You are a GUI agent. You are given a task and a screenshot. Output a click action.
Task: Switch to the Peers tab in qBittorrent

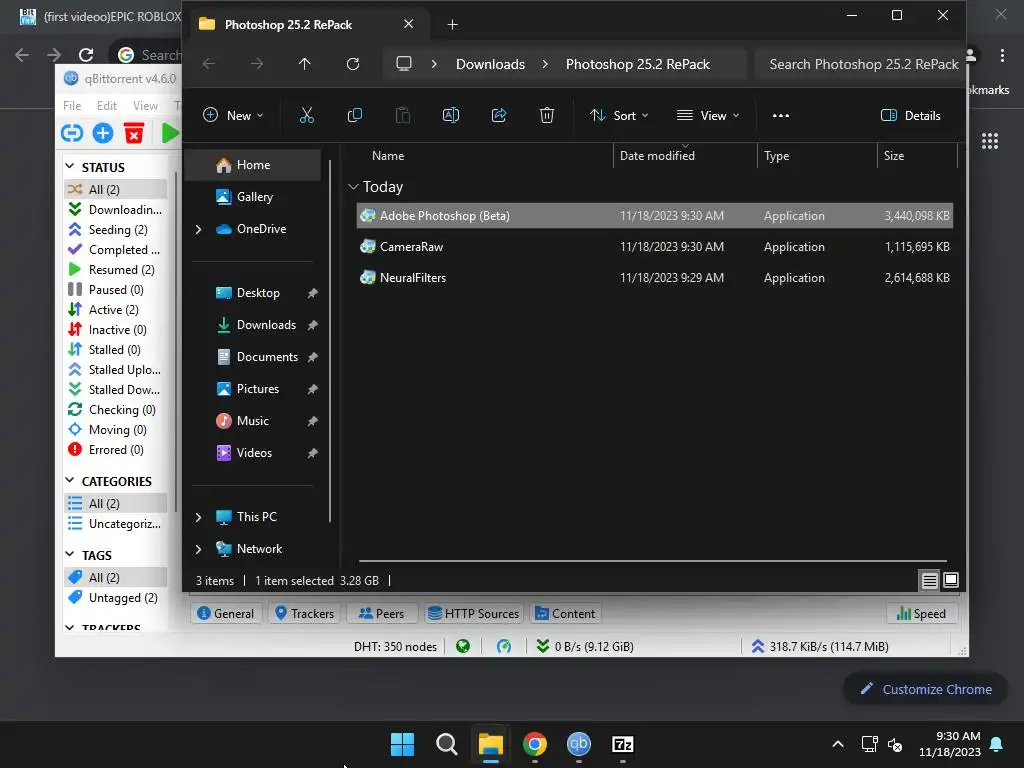[381, 613]
